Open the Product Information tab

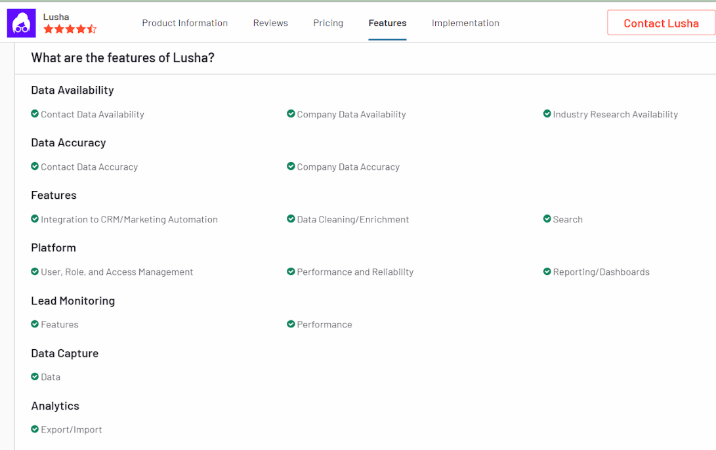coord(184,23)
